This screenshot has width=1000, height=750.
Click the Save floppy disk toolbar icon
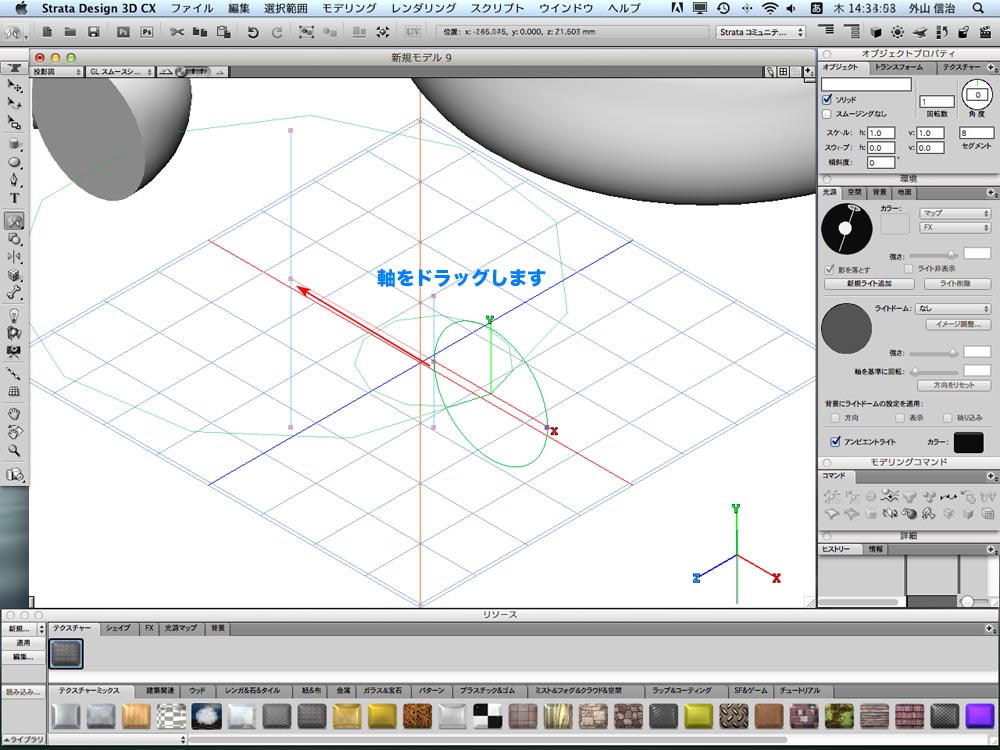94,32
